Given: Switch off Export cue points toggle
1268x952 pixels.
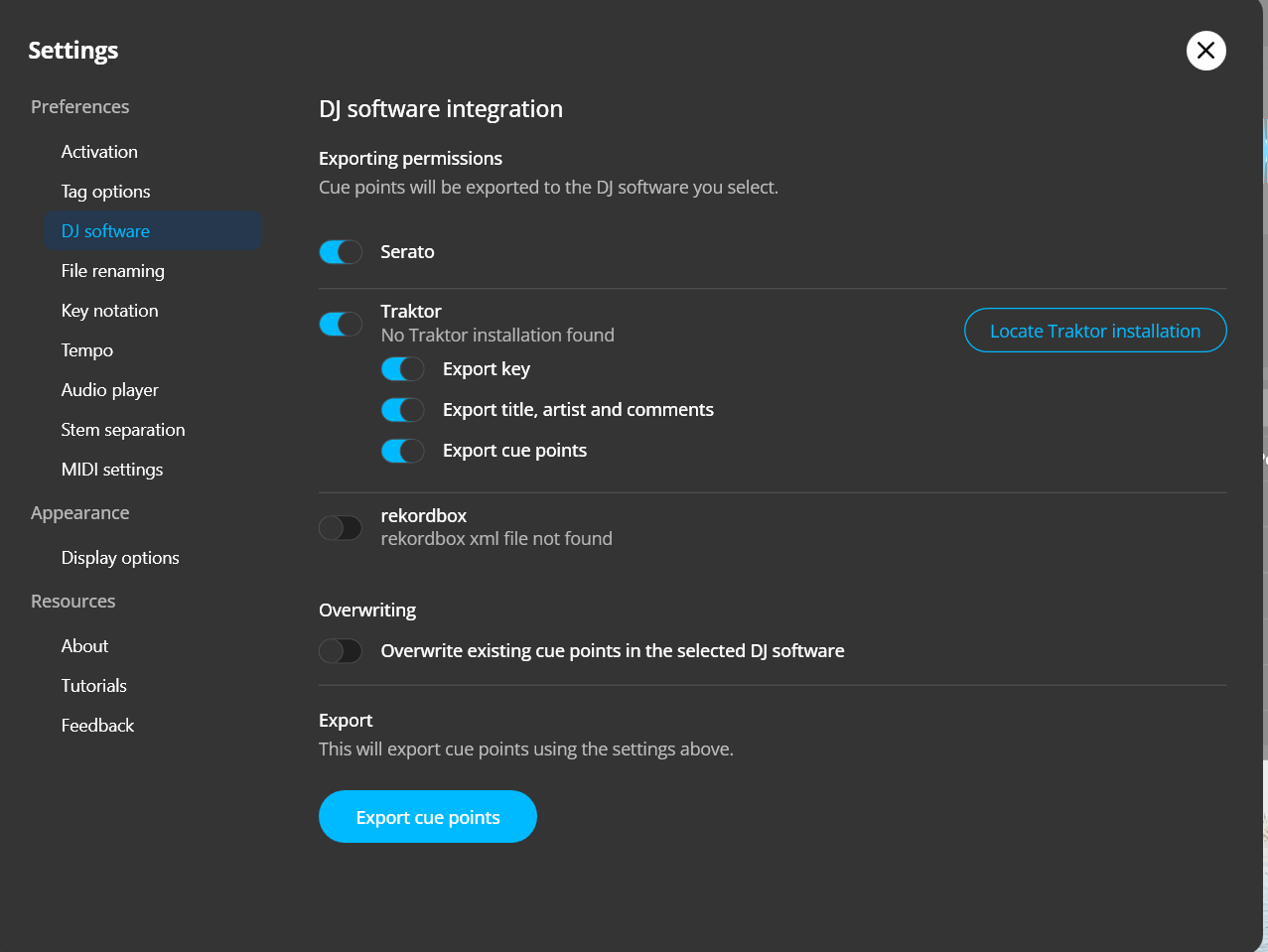Looking at the screenshot, I should [402, 451].
